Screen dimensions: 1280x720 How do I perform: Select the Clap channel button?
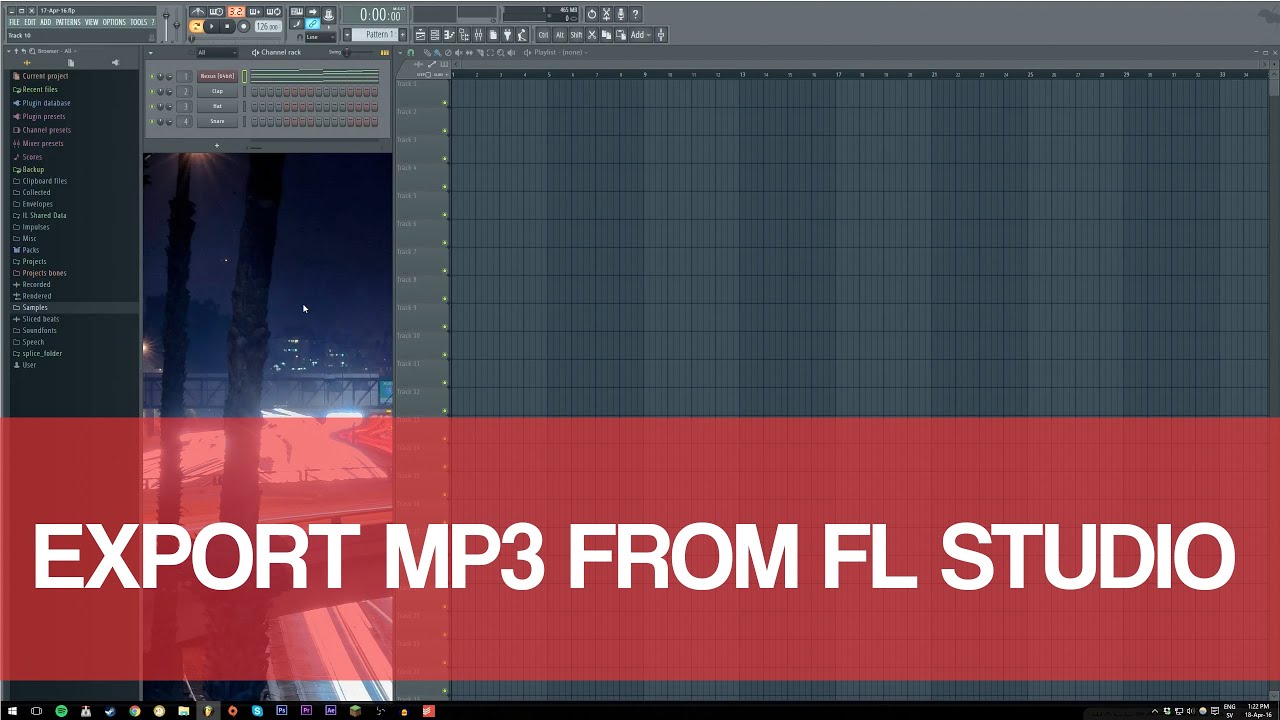217,91
